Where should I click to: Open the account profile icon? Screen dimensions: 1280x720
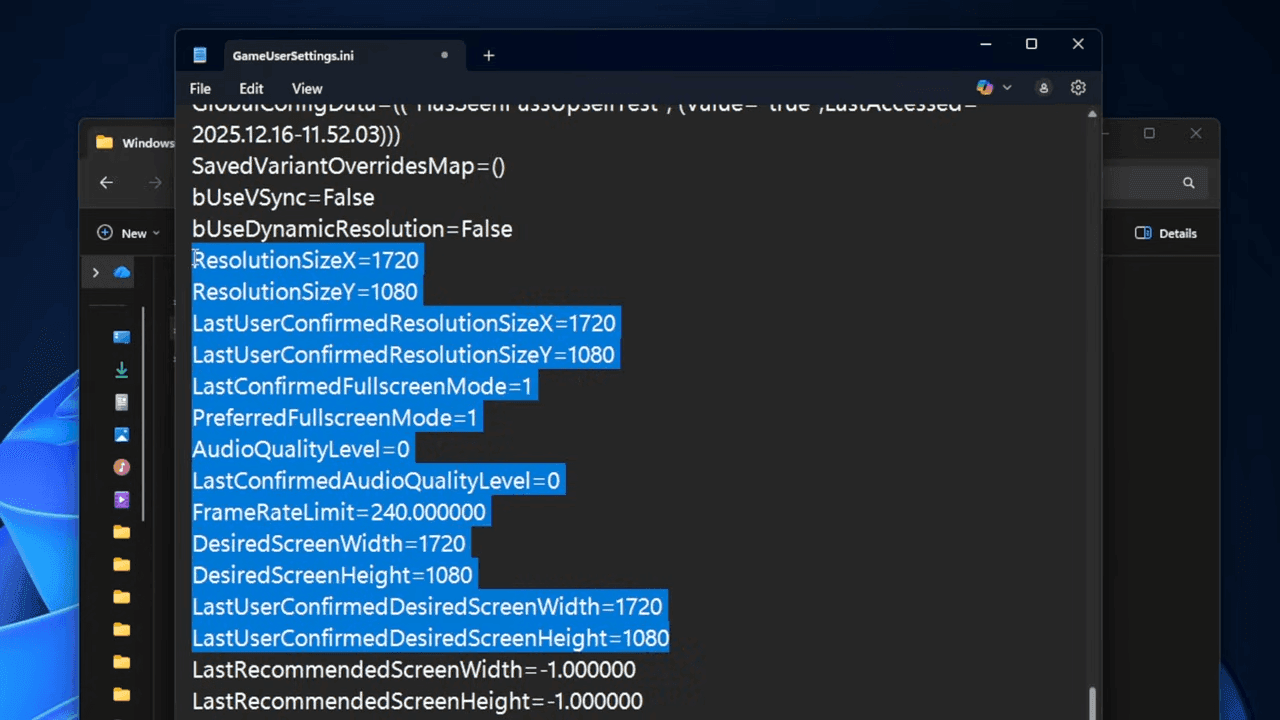pyautogui.click(x=1043, y=88)
